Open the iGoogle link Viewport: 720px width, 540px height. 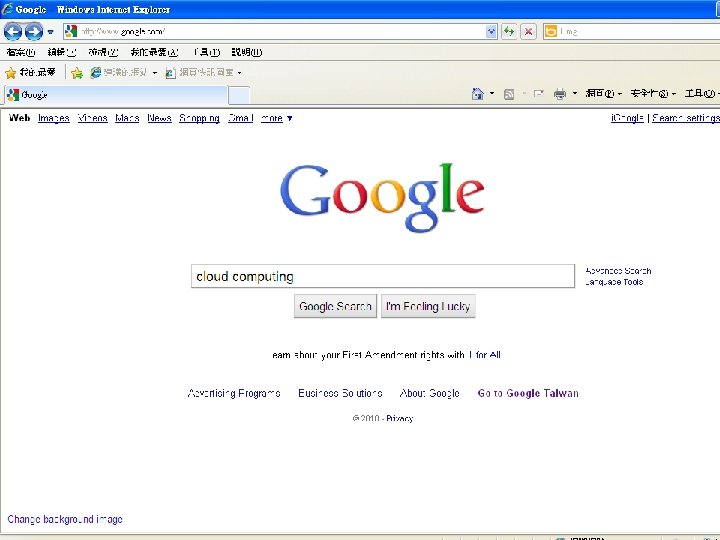(627, 118)
